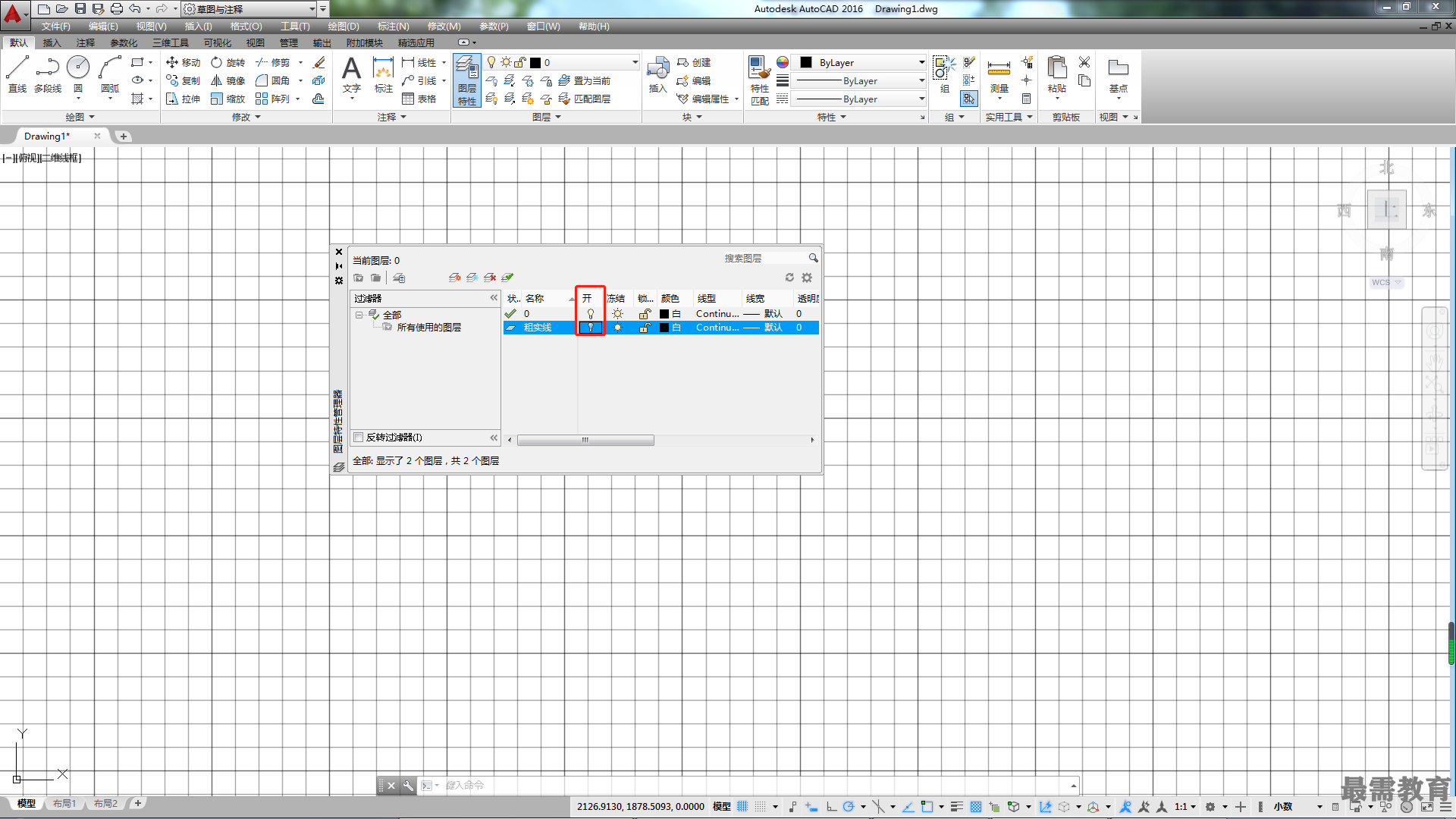Click color swatch for layer 粗实线
1456x819 pixels.
(664, 328)
